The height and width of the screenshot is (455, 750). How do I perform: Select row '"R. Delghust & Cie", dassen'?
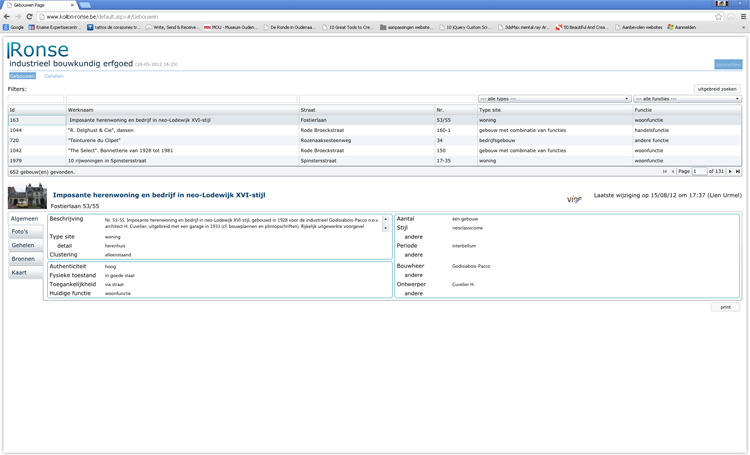(x=375, y=130)
